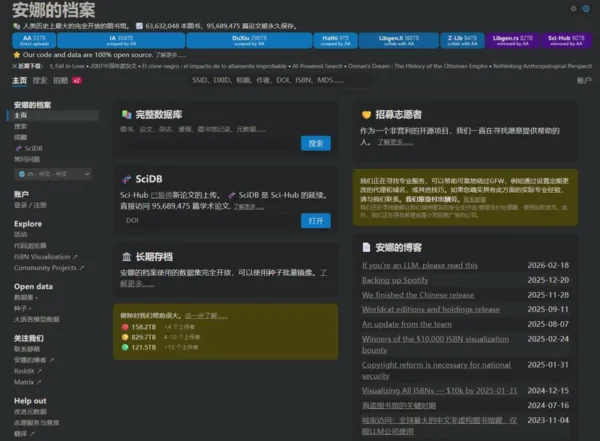The height and width of the screenshot is (441, 600).
Task: Switch to the 搜索 top navigation tab
Action: coord(40,80)
